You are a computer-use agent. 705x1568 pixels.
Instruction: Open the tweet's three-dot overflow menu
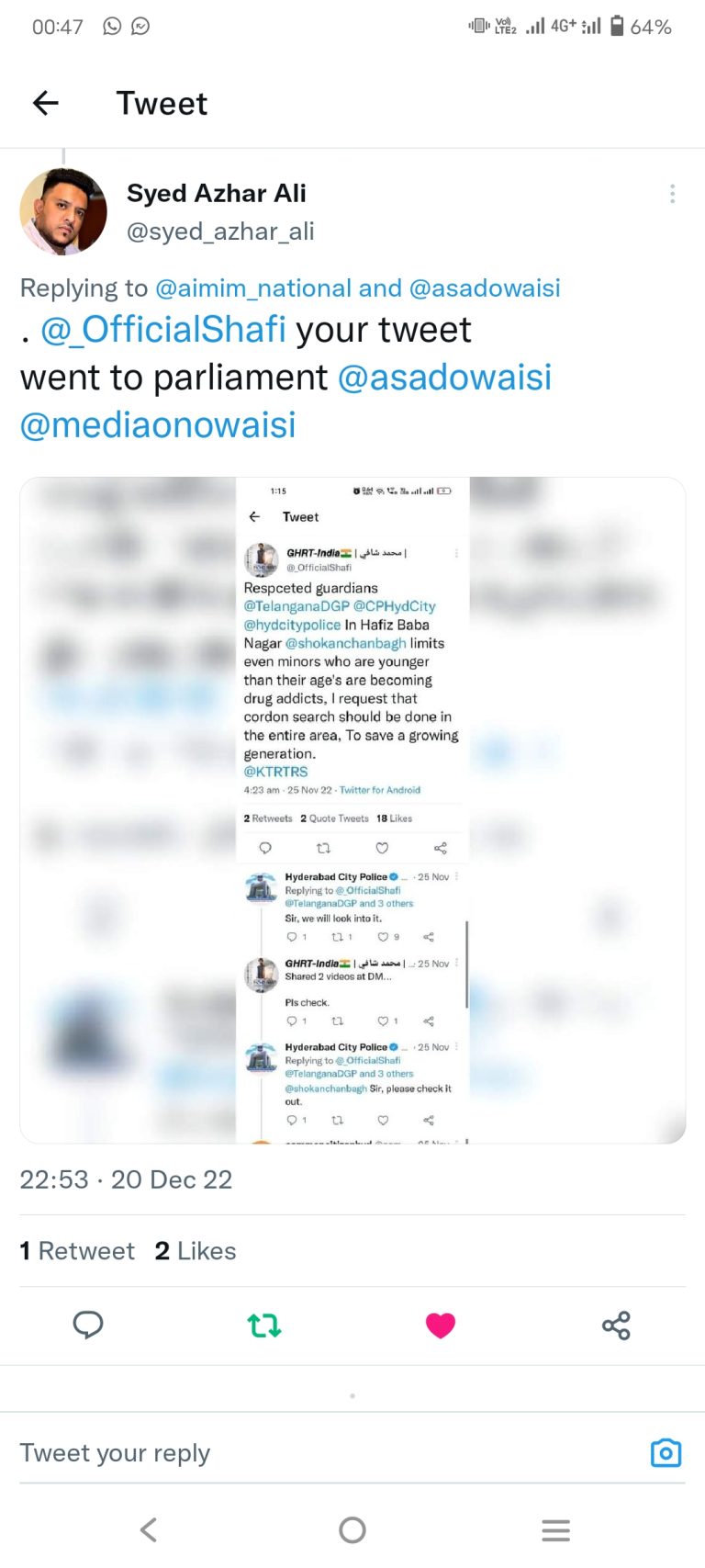coord(673,193)
